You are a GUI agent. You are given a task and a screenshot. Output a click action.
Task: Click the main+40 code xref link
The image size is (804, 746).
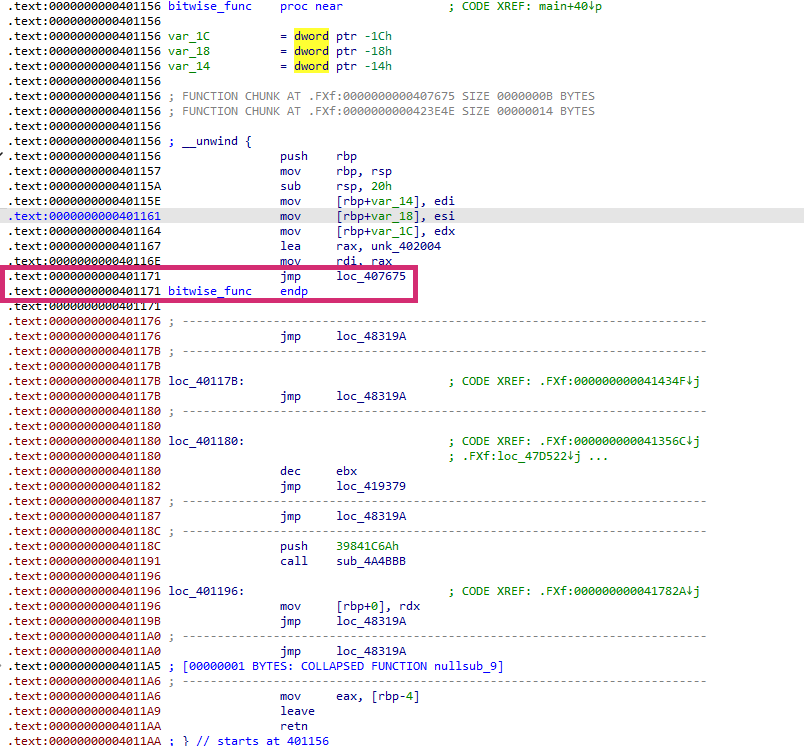pos(570,7)
